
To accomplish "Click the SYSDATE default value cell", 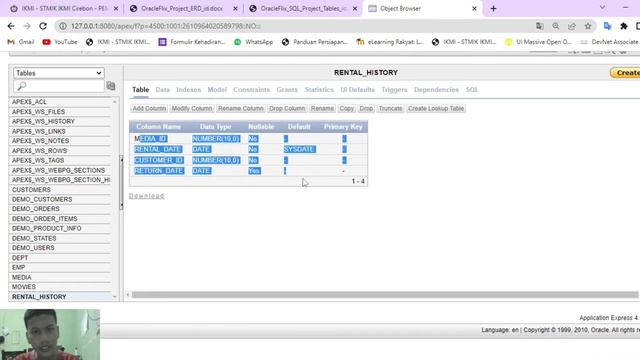I will [x=299, y=149].
